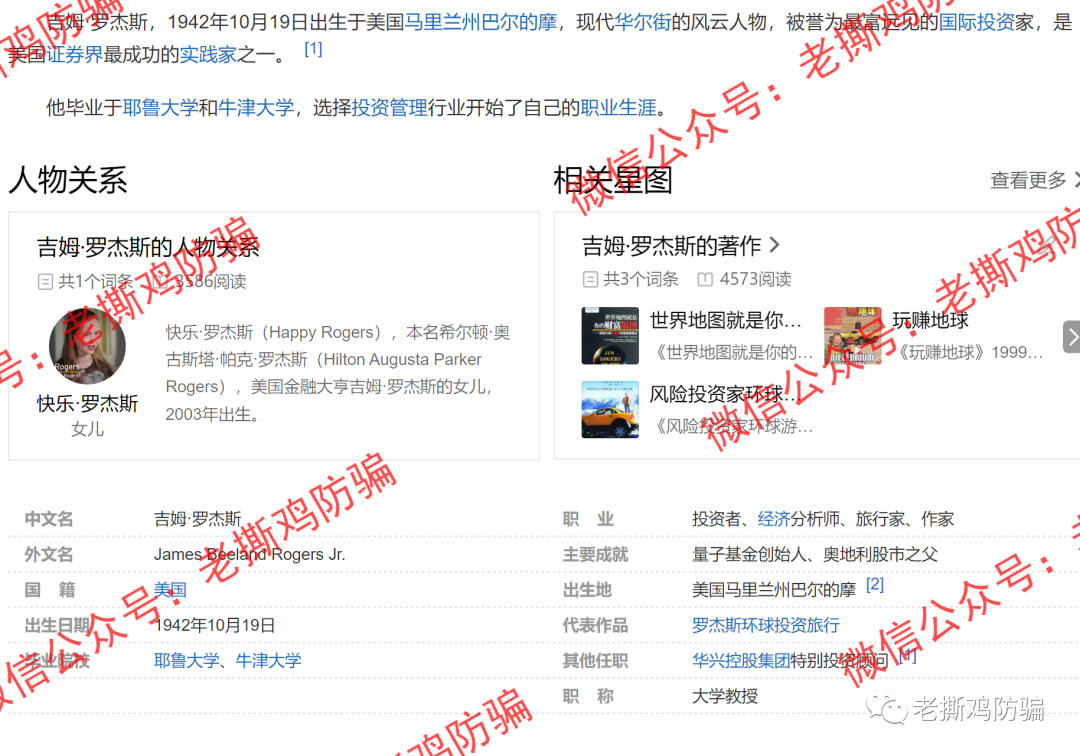Select the birth date 1942年10月19日 in the table

click(x=214, y=625)
